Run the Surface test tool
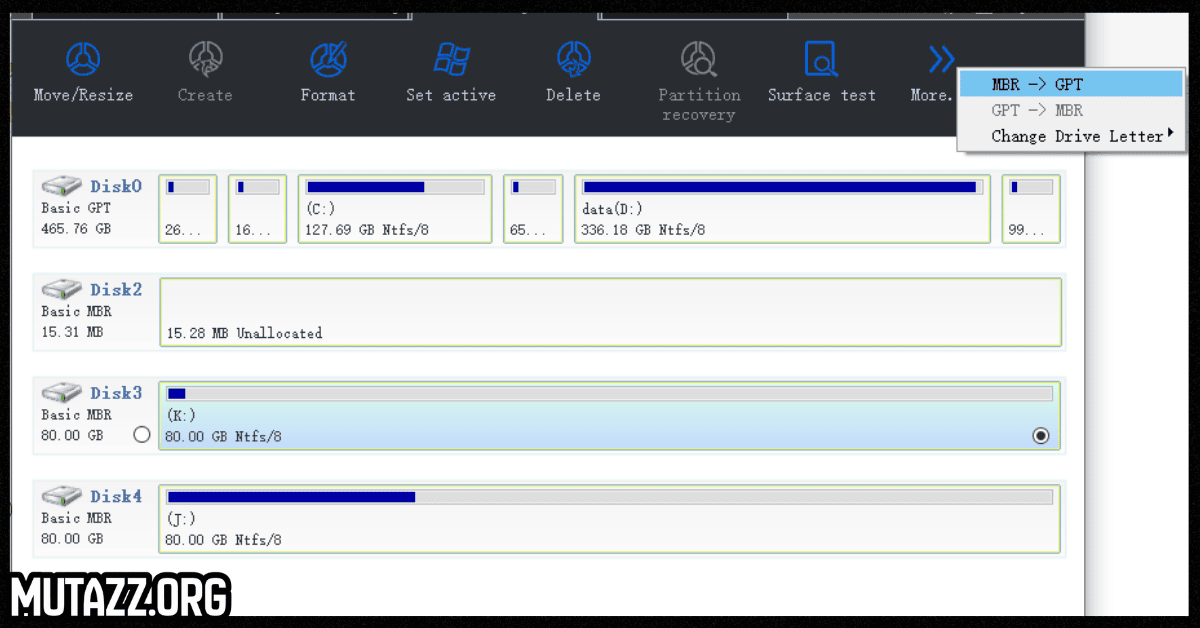Screen dimensions: 1200x628 821,60
